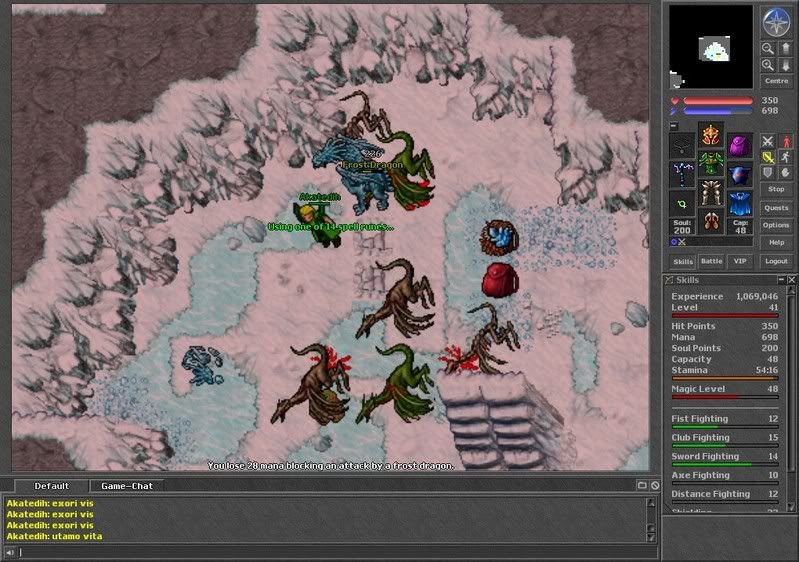Viewport: 799px width, 562px height.
Task: Set stand-while-fighting red figure mode
Action: pyautogui.click(x=786, y=141)
